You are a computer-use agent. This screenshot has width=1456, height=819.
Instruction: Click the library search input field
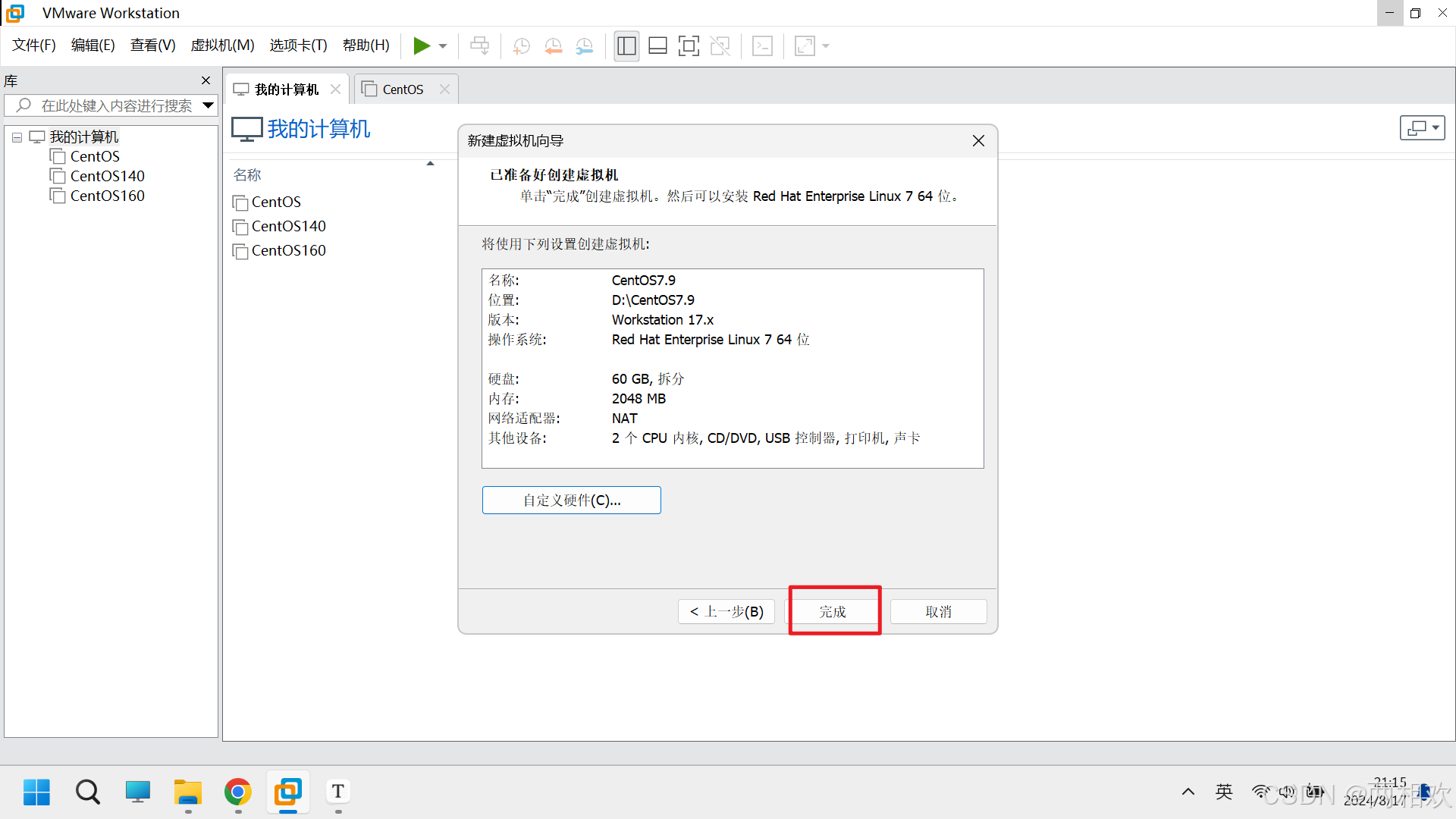[114, 105]
